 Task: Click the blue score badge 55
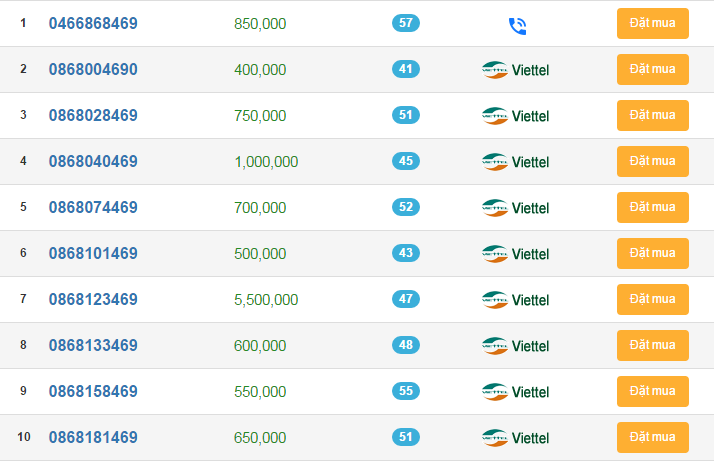[x=406, y=391]
